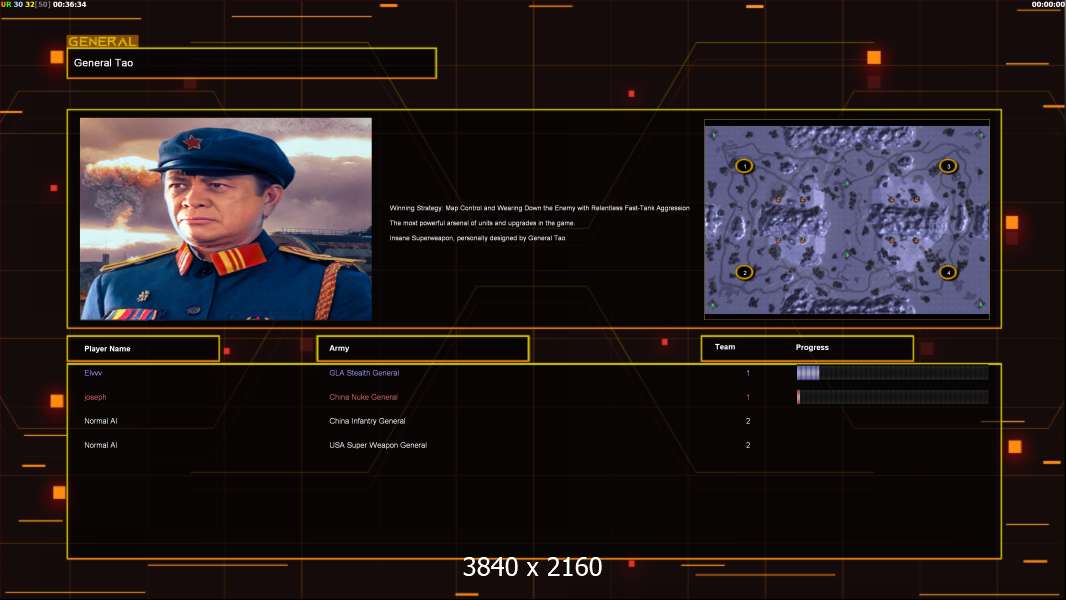Screen dimensions: 1066x600
Task: Click the GENERAL label above the name box
Action: 102,41
